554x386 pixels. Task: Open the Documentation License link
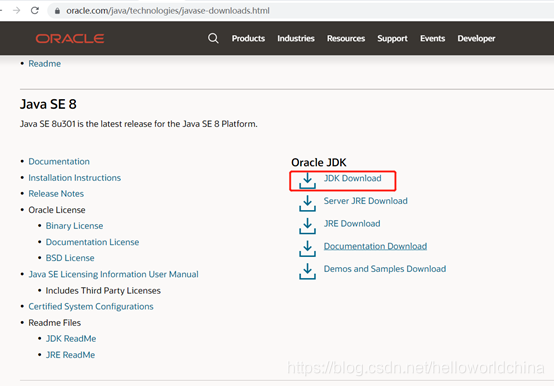tap(92, 242)
